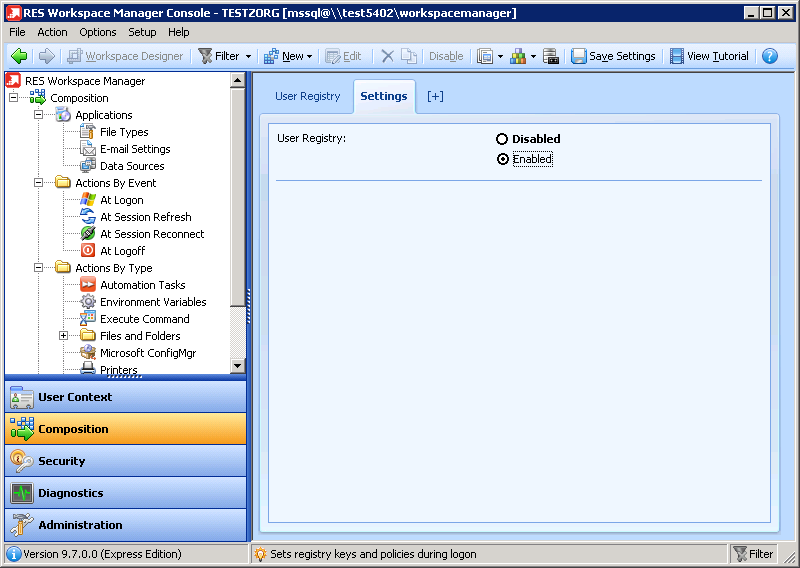Switch to the Settings tab
Image resolution: width=800 pixels, height=568 pixels.
(384, 96)
